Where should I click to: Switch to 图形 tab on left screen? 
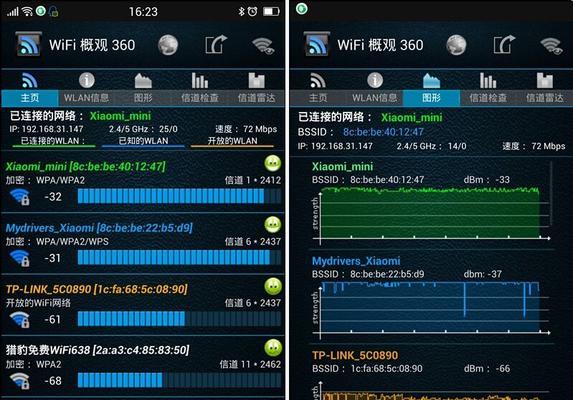tap(143, 88)
